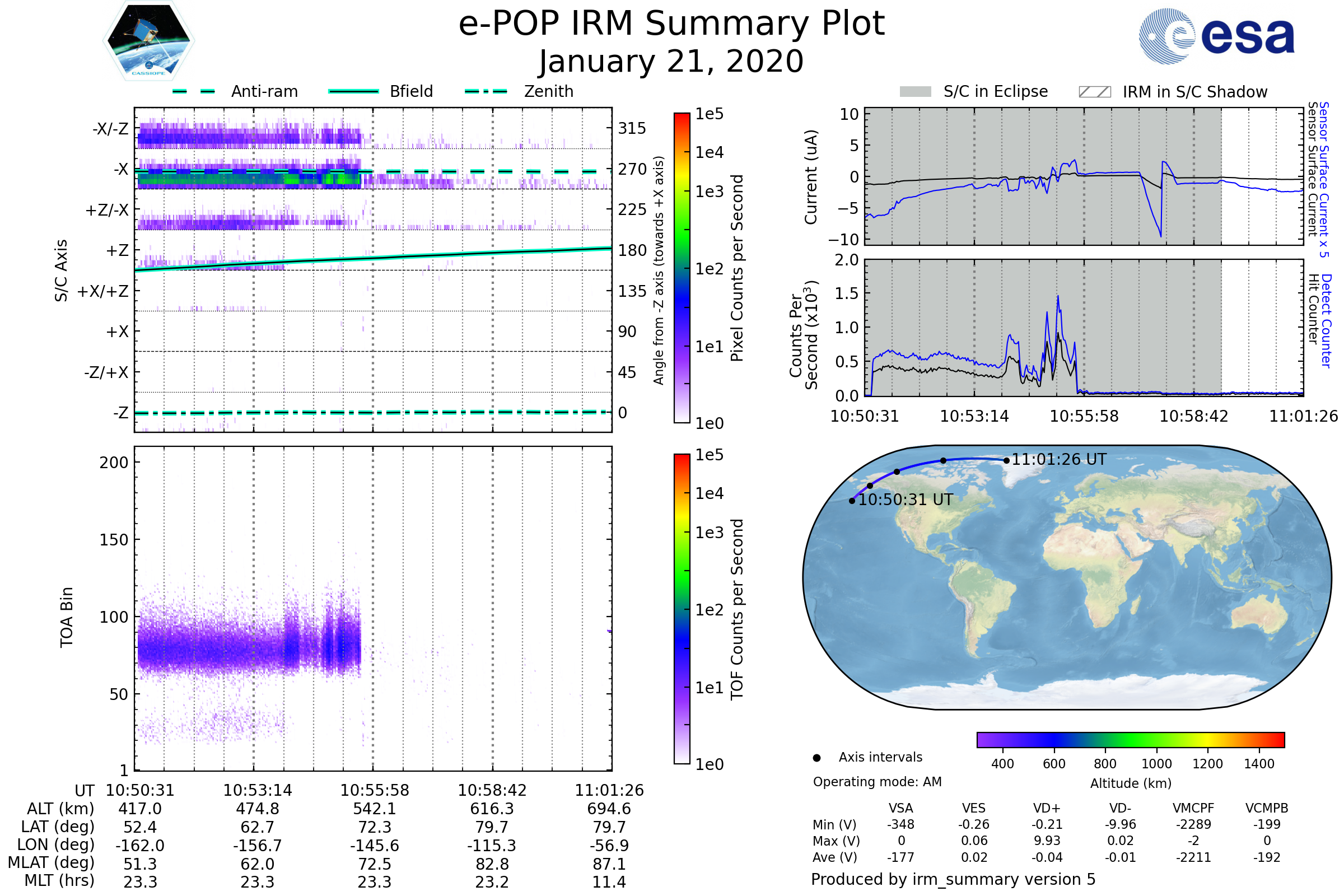Click the Pixel Counts per Second colorbar
The height and width of the screenshot is (896, 1344).
click(x=682, y=268)
